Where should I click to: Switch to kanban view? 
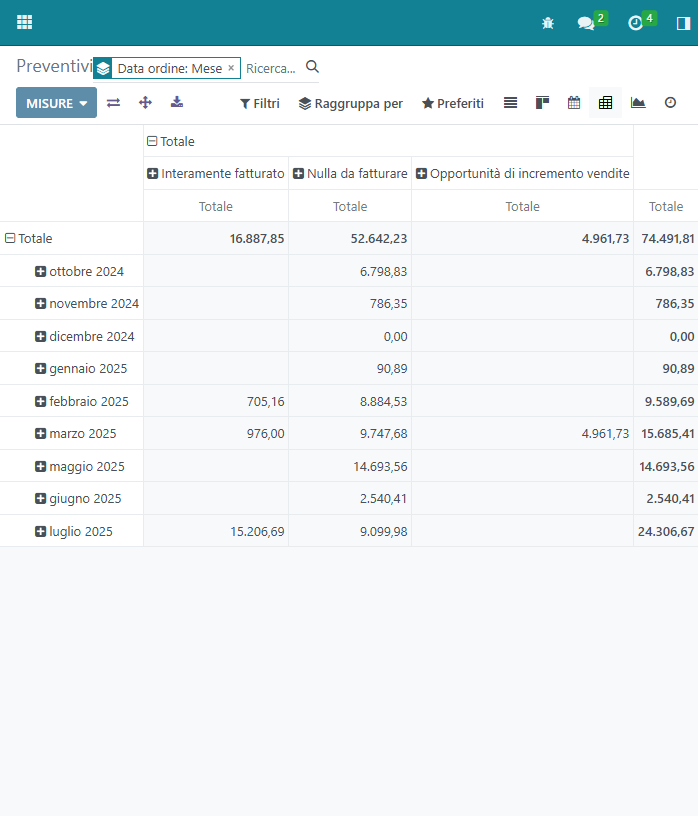[x=542, y=103]
